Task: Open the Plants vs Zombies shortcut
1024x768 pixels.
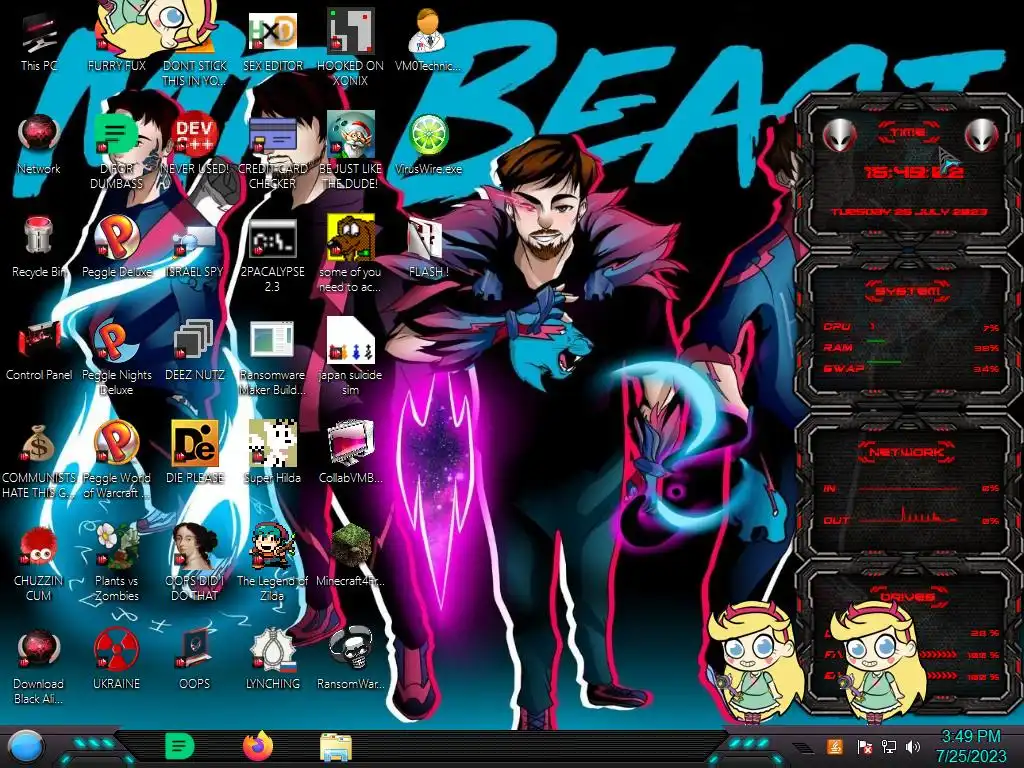Action: pyautogui.click(x=116, y=564)
